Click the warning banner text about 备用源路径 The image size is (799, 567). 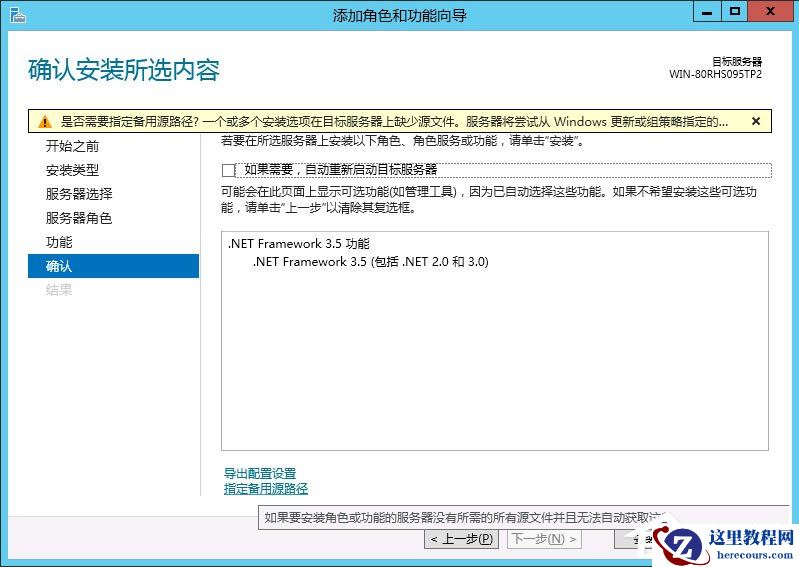(394, 122)
